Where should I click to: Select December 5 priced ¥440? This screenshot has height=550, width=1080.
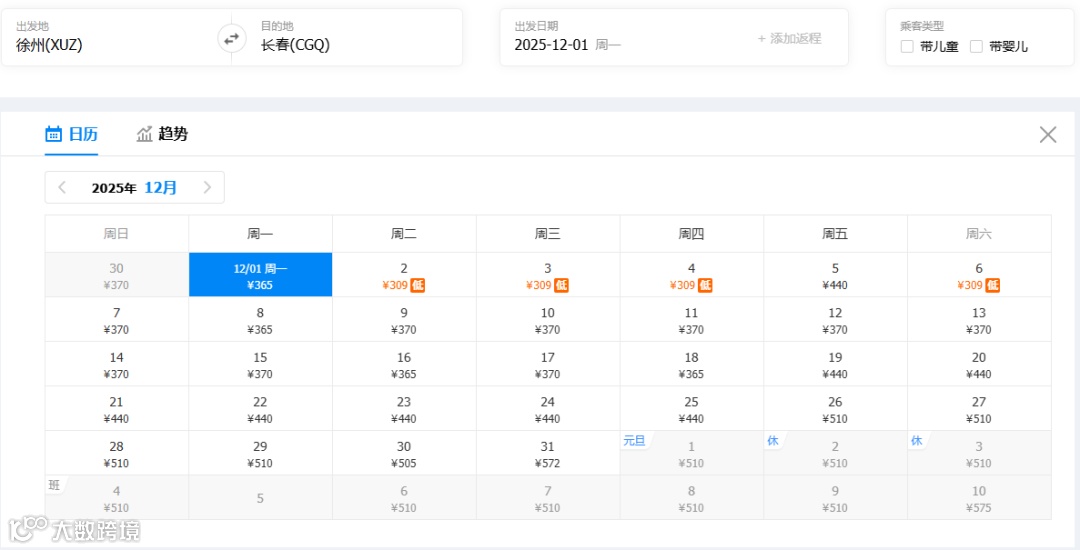pos(835,275)
